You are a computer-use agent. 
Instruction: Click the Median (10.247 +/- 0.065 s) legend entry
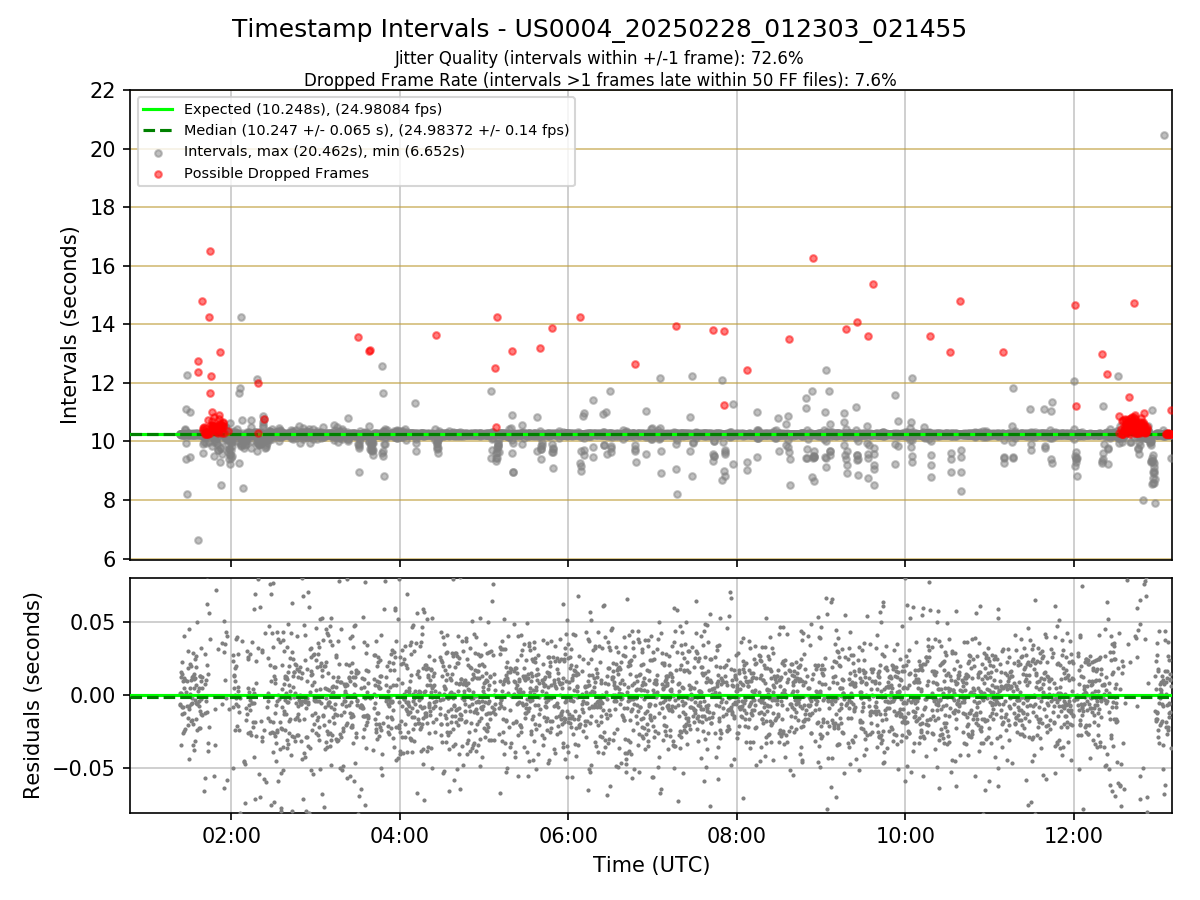(376, 130)
